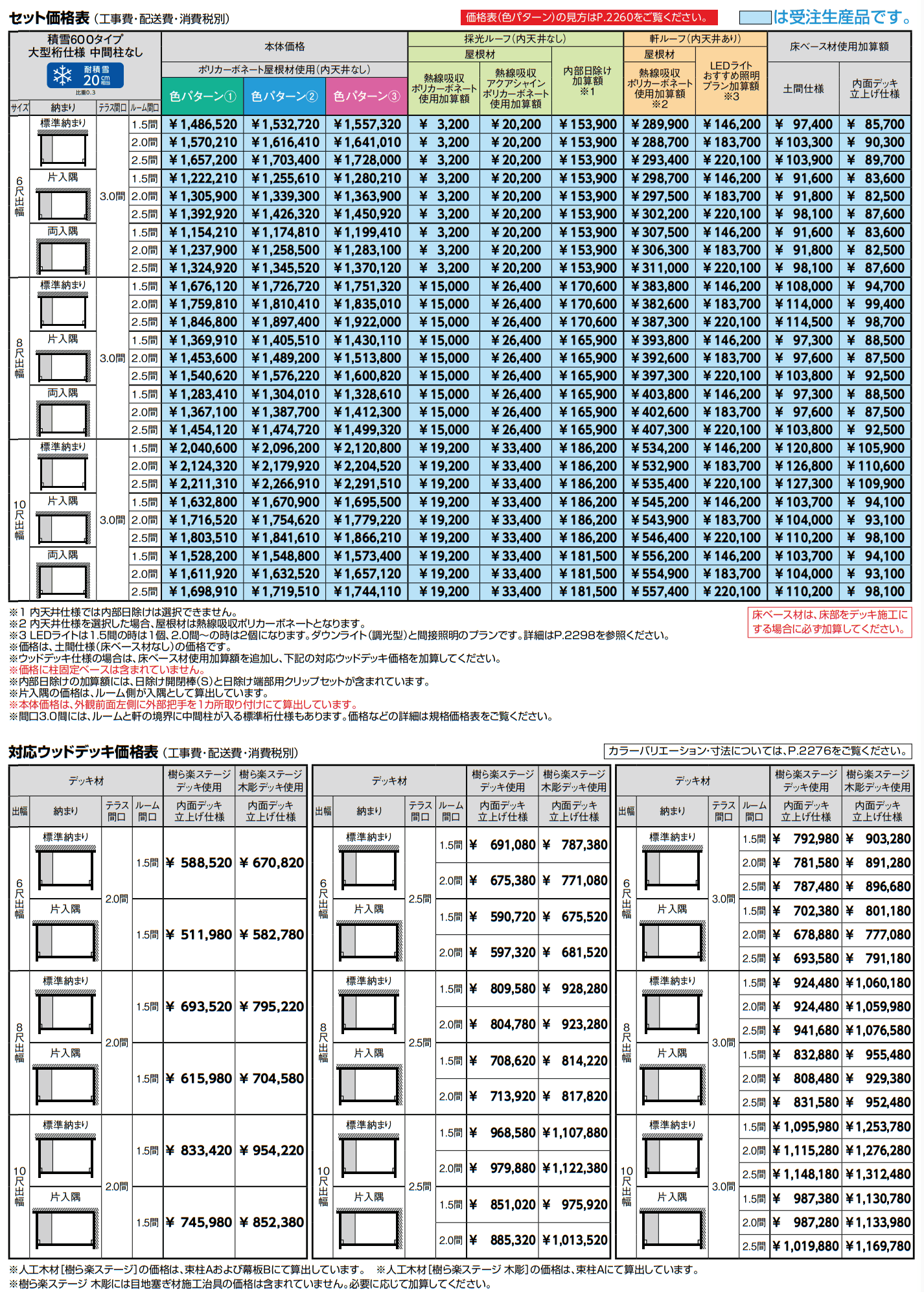Click the price cell ¥1,557,320

367,124
